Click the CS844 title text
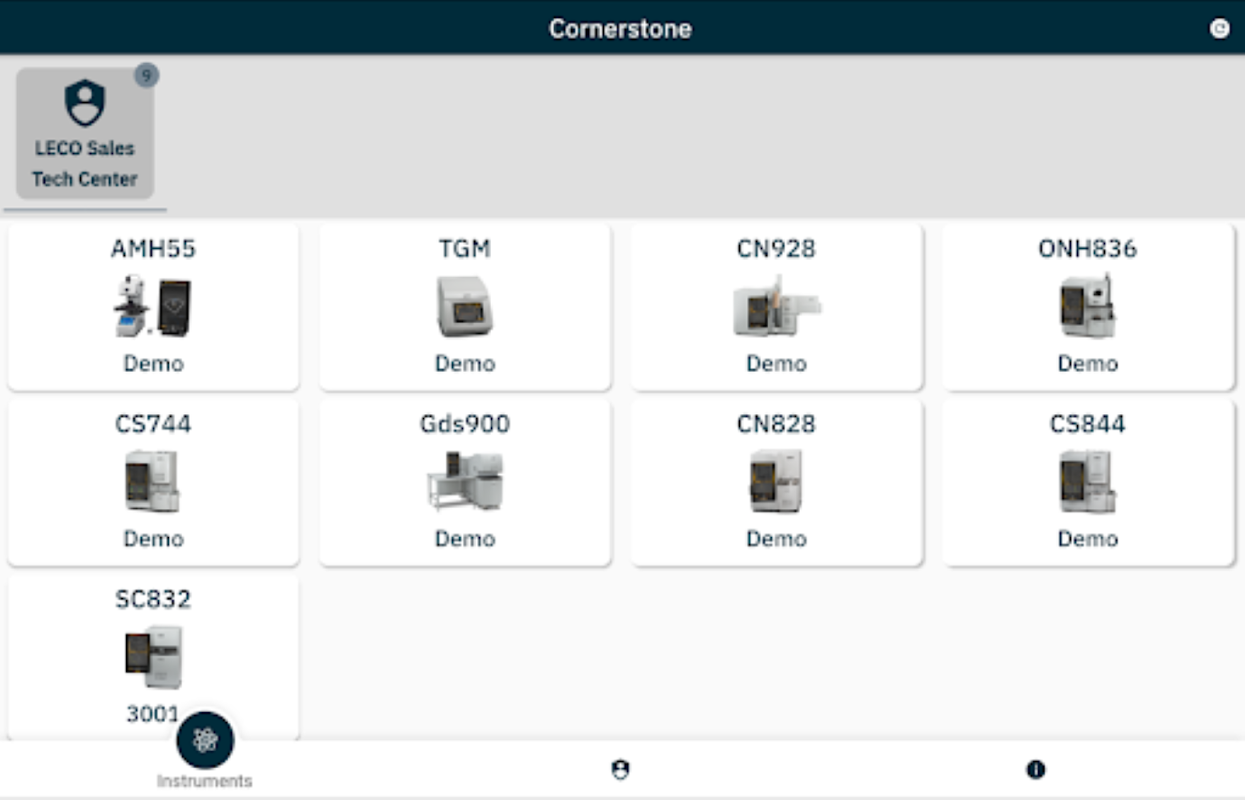1245x800 pixels. tap(1087, 424)
